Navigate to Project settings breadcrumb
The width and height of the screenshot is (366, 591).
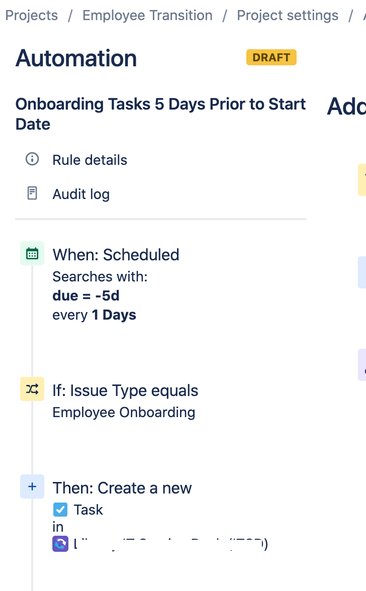click(288, 15)
